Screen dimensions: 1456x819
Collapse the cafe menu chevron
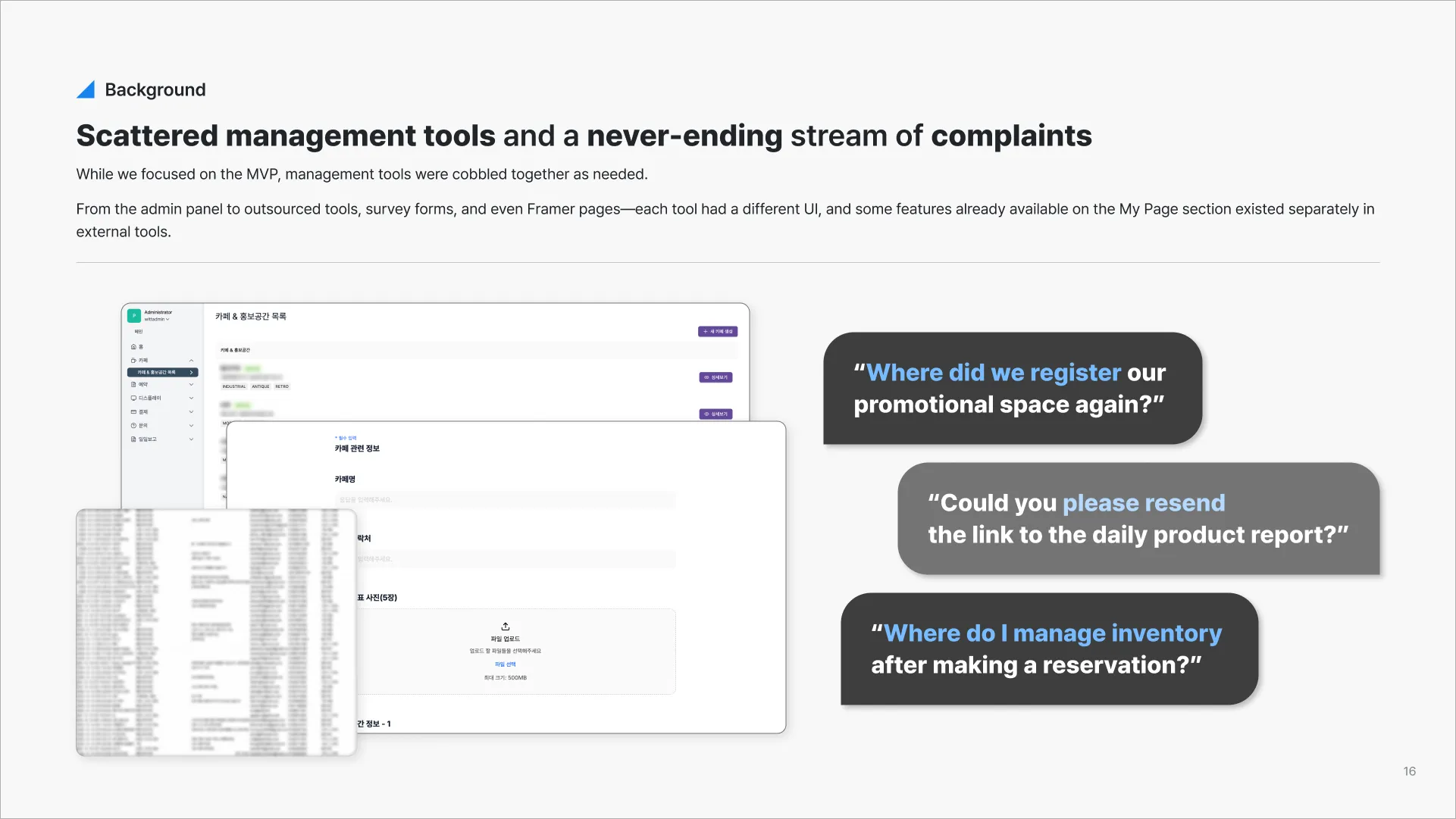[191, 361]
